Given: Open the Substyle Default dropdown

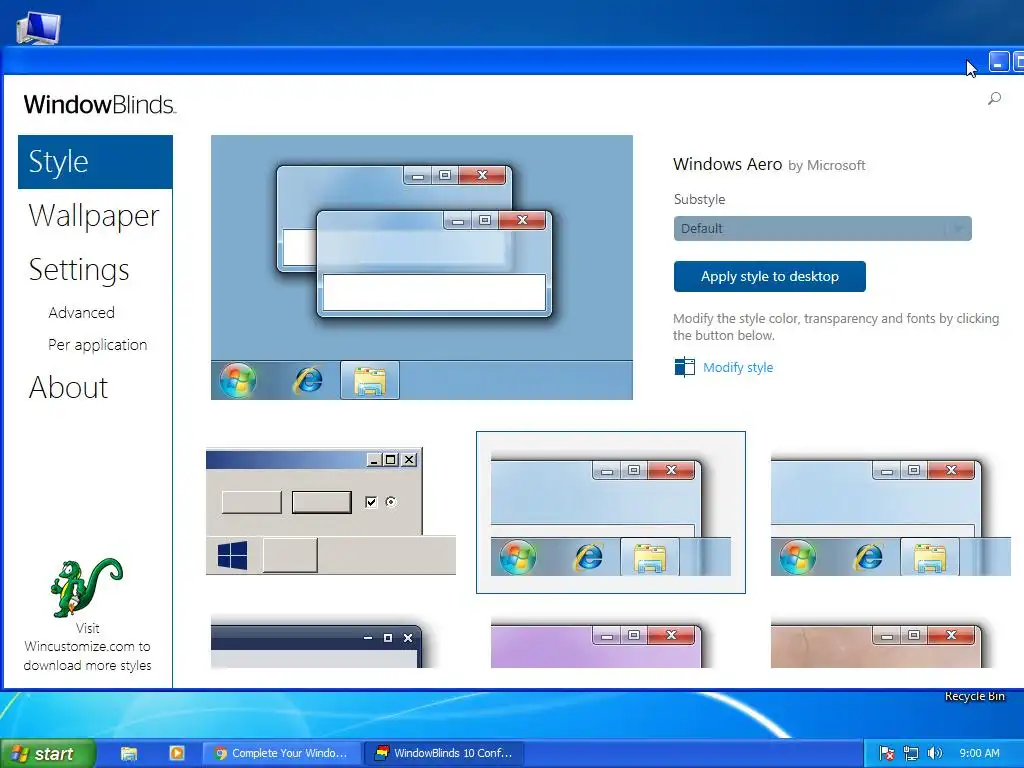Looking at the screenshot, I should [822, 229].
